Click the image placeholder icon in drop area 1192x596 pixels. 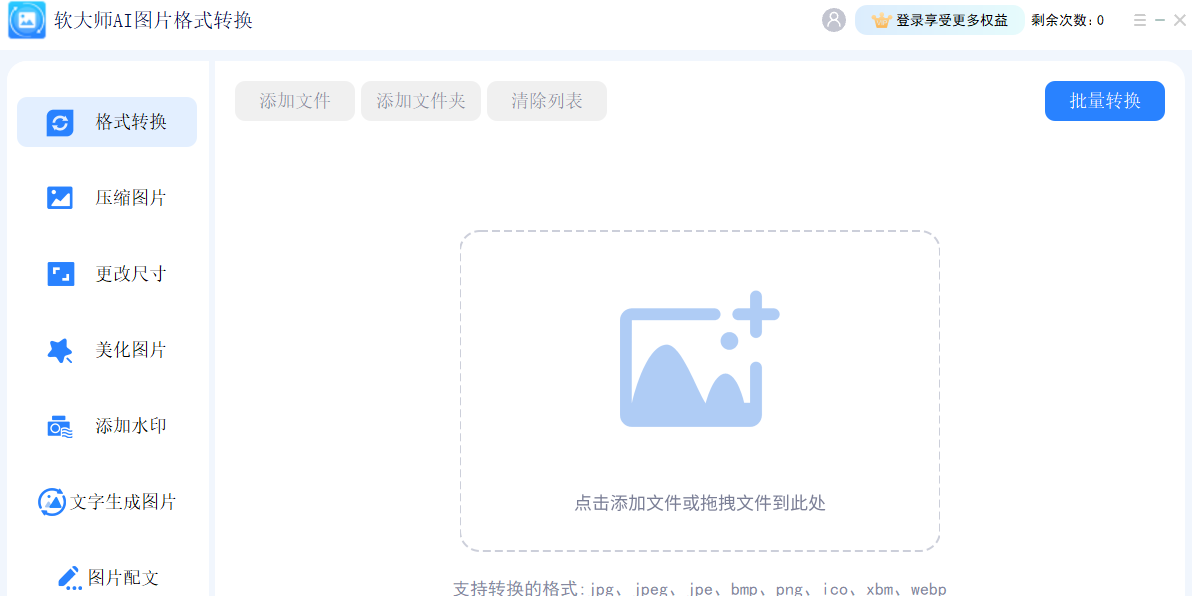tap(699, 360)
